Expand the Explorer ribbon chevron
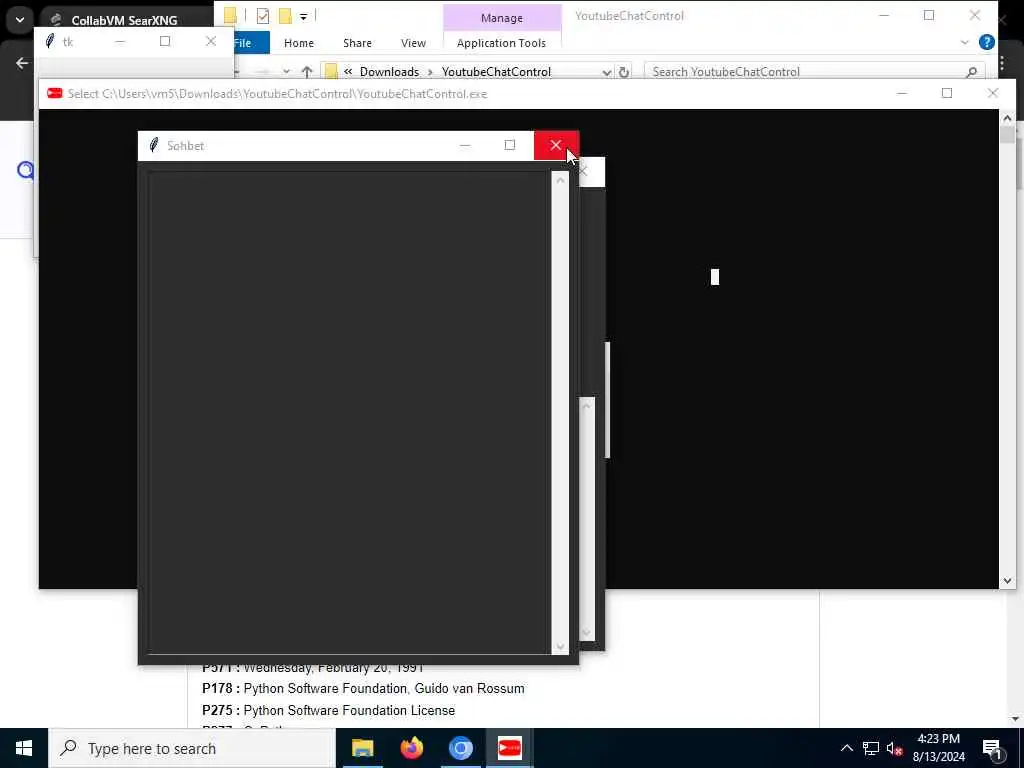The height and width of the screenshot is (768, 1024). [x=965, y=42]
